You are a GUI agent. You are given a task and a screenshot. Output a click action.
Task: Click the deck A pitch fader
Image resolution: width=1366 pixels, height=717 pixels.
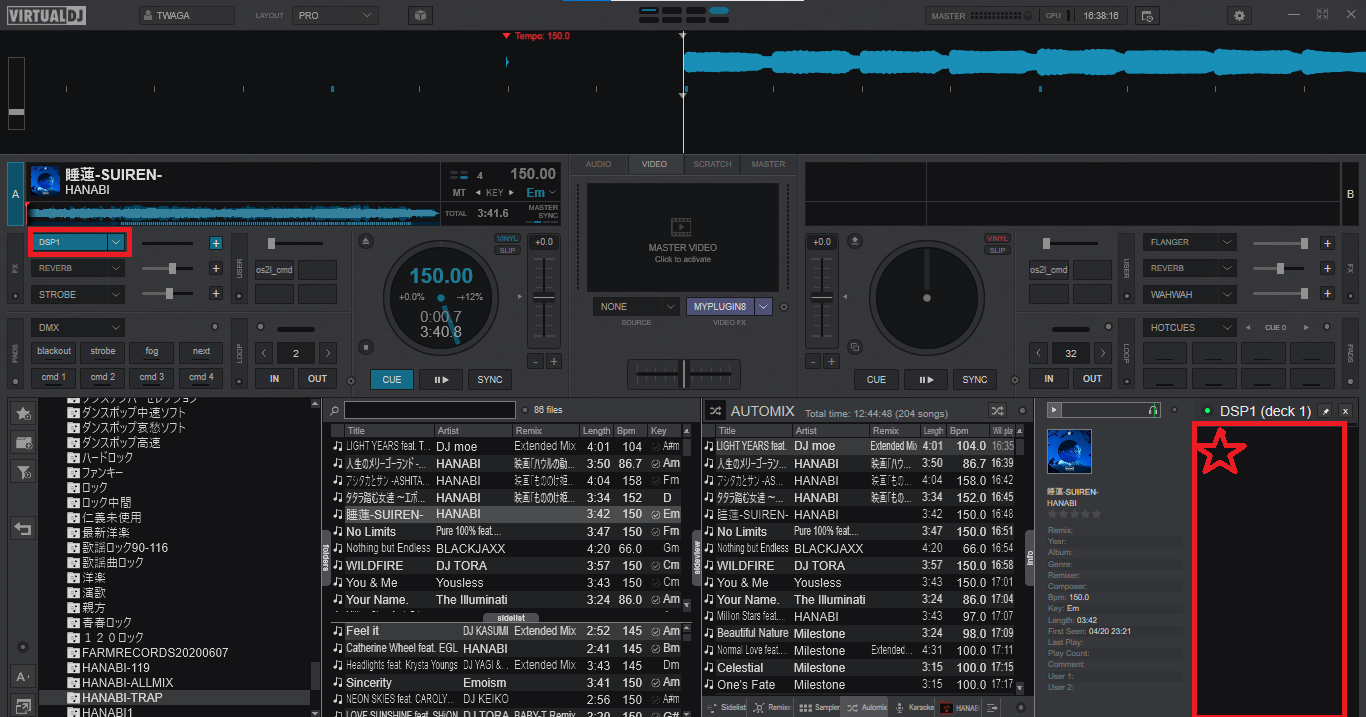coord(544,299)
